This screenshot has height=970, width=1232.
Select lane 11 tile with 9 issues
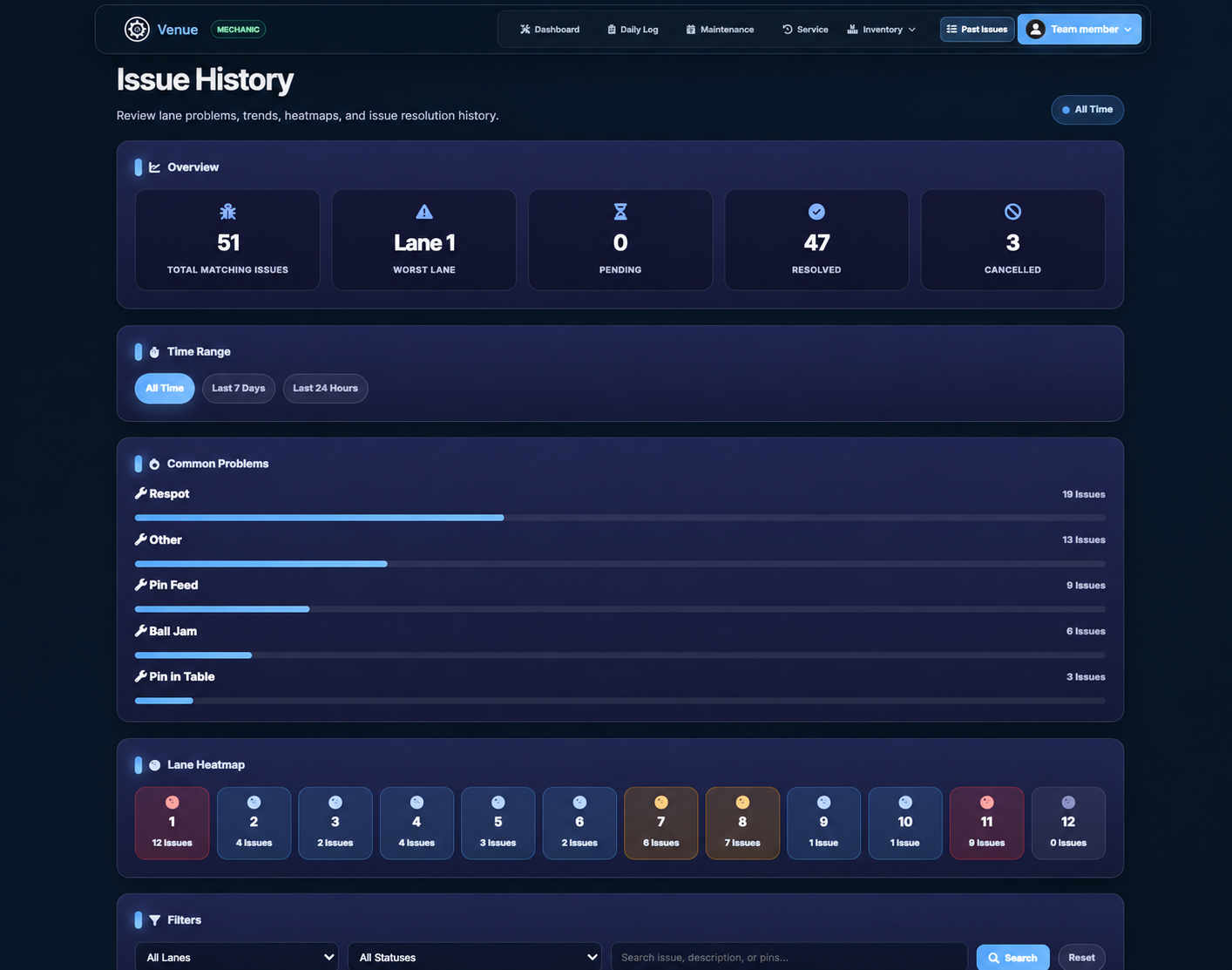point(986,824)
